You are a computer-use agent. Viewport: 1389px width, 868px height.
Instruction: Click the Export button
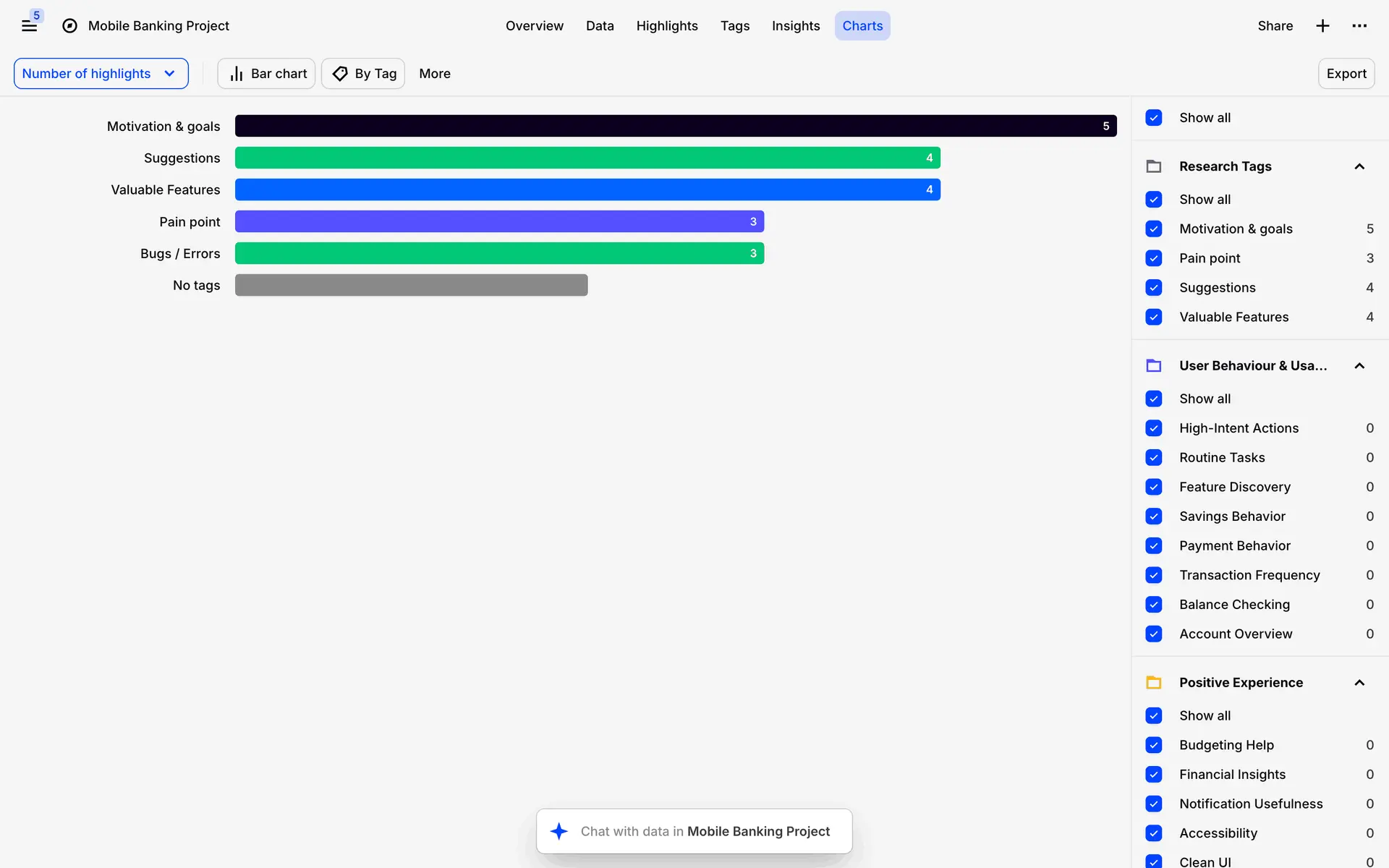pyautogui.click(x=1346, y=74)
